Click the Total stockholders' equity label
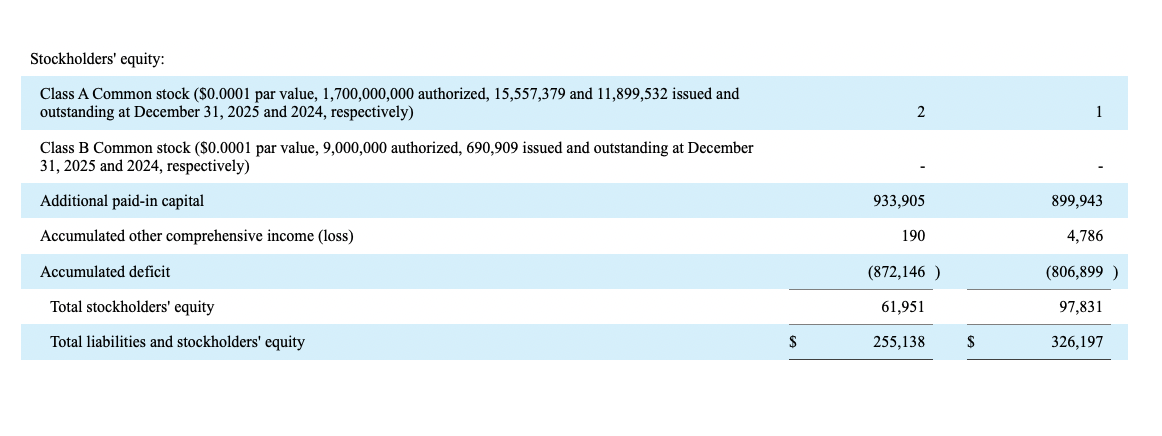Viewport: 1162px width, 436px height. click(132, 307)
